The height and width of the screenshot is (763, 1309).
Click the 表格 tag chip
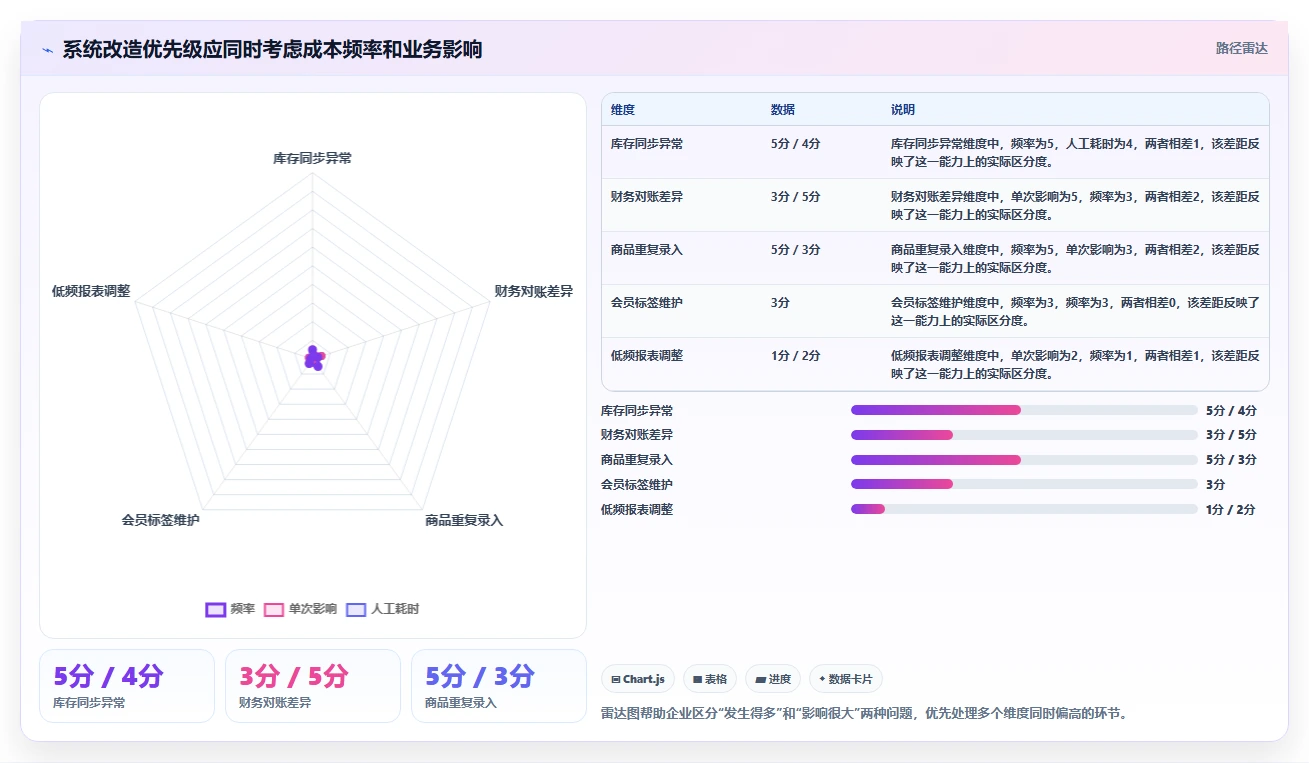pos(709,679)
